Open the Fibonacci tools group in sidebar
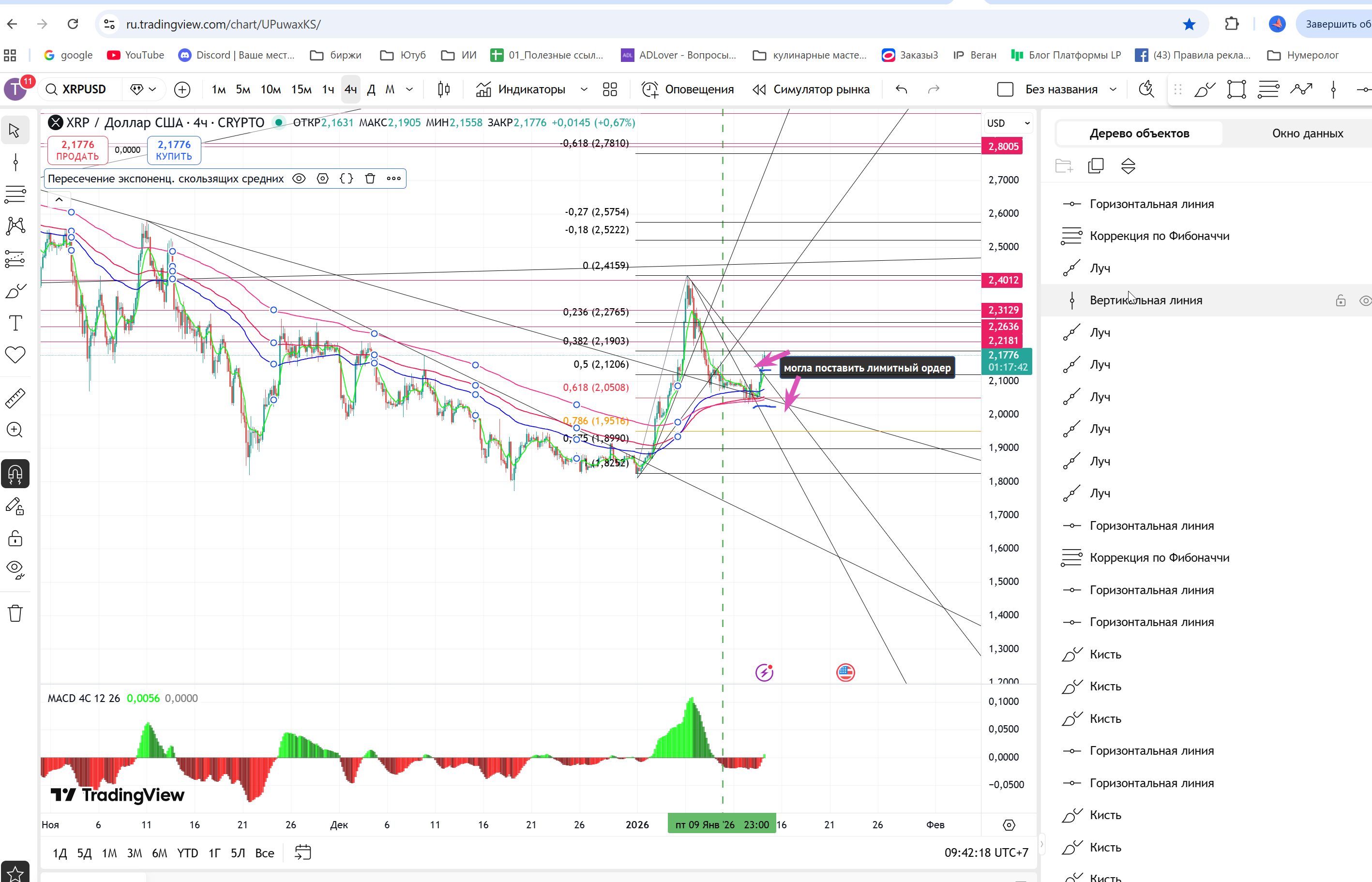Screen dimensions: 1372x882 [x=15, y=194]
